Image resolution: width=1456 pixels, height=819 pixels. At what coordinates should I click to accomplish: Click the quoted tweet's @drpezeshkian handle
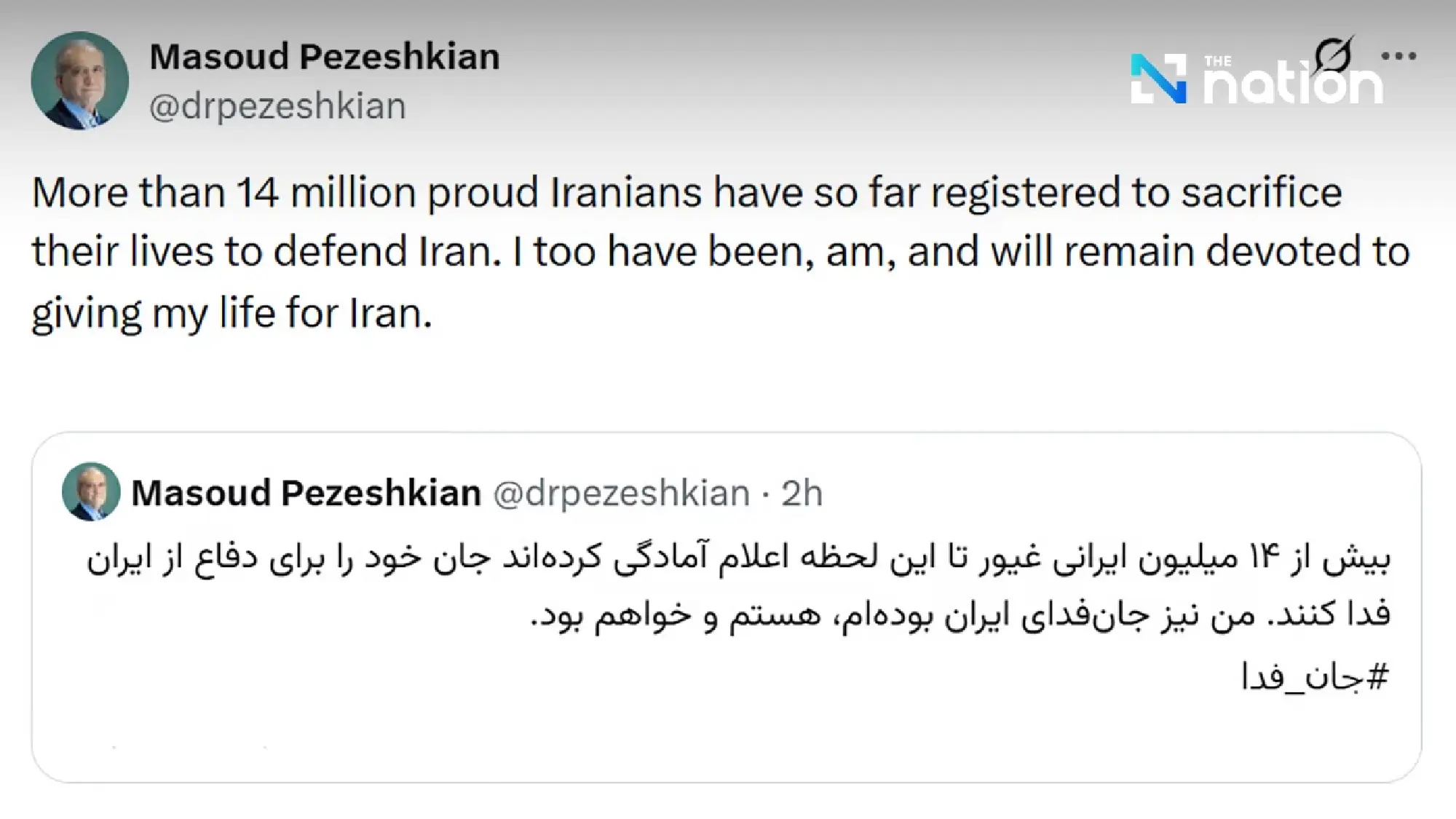tap(621, 493)
